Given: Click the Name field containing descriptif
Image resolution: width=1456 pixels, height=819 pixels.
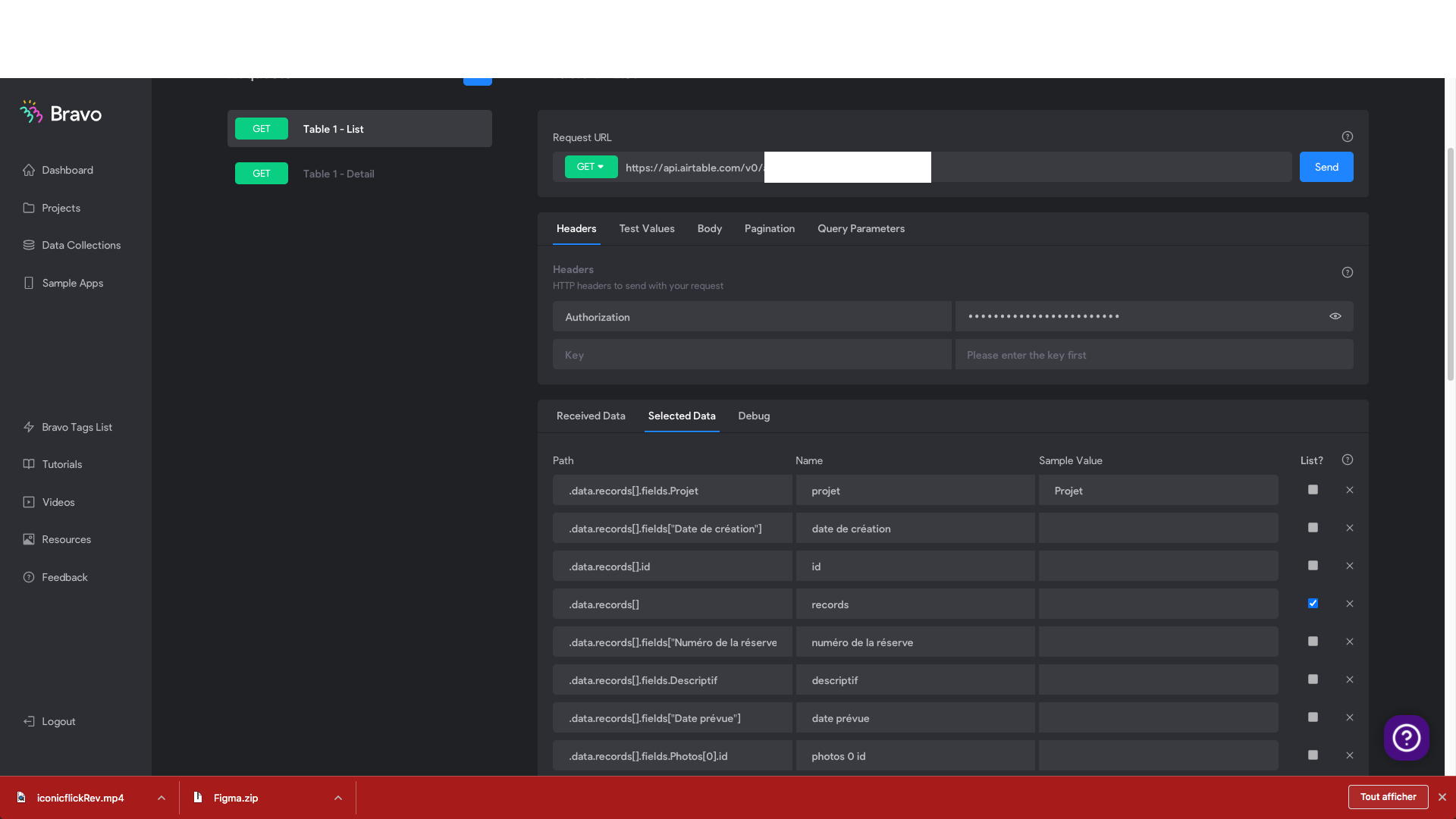Looking at the screenshot, I should [x=915, y=679].
